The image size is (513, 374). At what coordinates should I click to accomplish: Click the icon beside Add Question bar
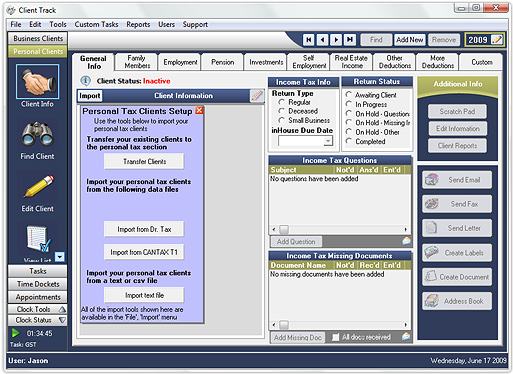click(406, 241)
